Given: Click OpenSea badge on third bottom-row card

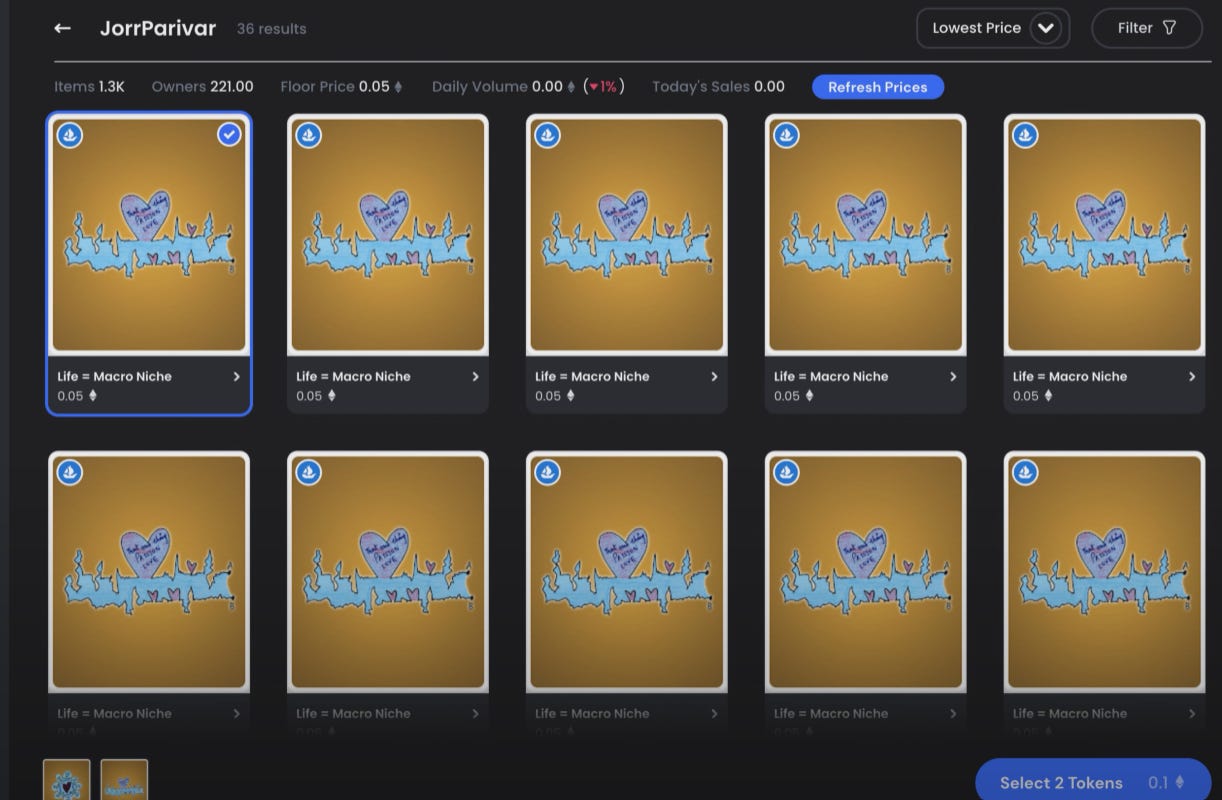Looking at the screenshot, I should [x=547, y=472].
